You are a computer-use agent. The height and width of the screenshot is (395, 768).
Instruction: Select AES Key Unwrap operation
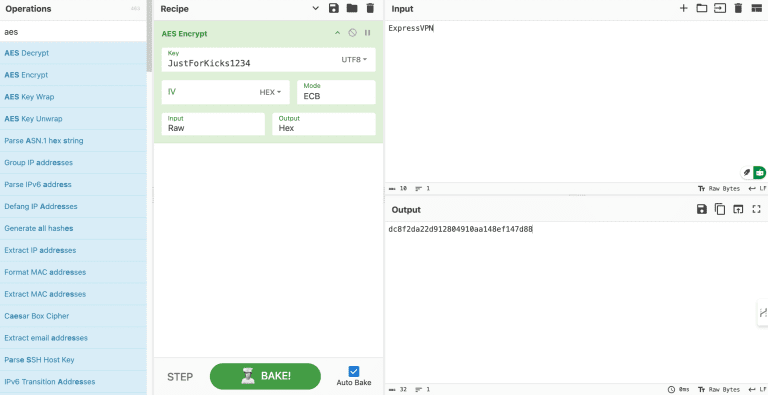click(73, 119)
